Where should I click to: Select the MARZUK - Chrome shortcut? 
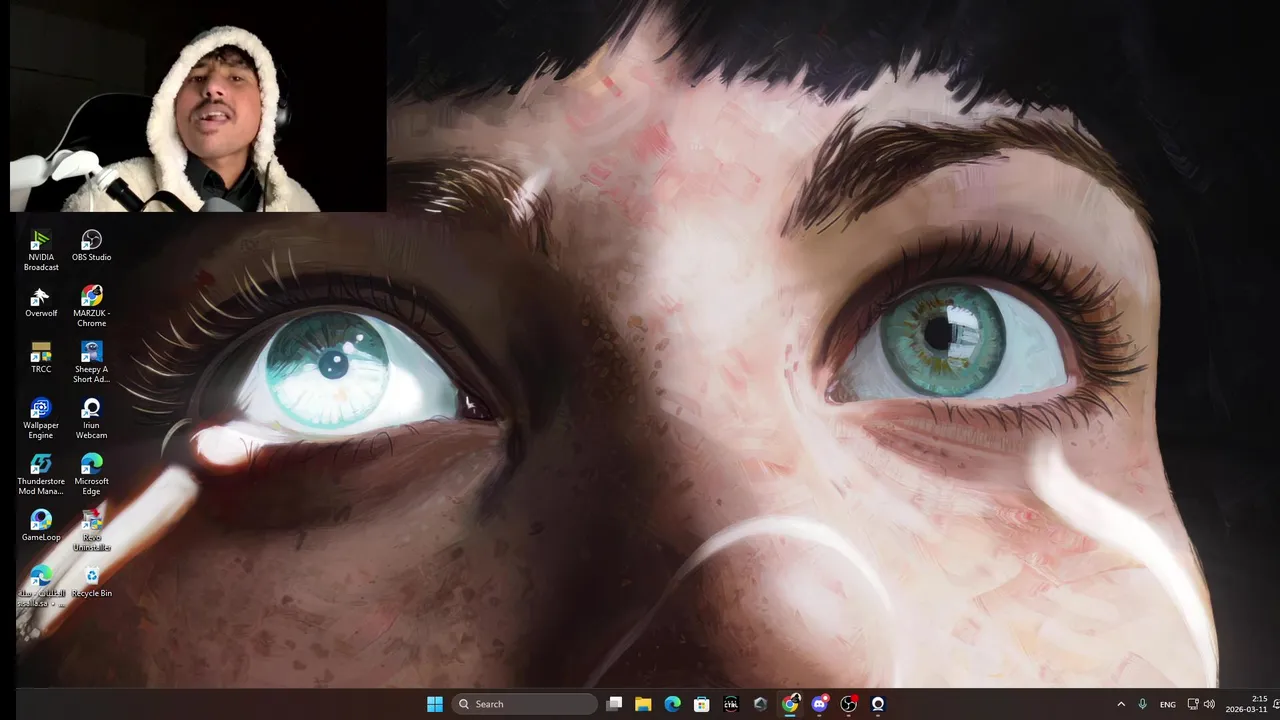point(91,306)
